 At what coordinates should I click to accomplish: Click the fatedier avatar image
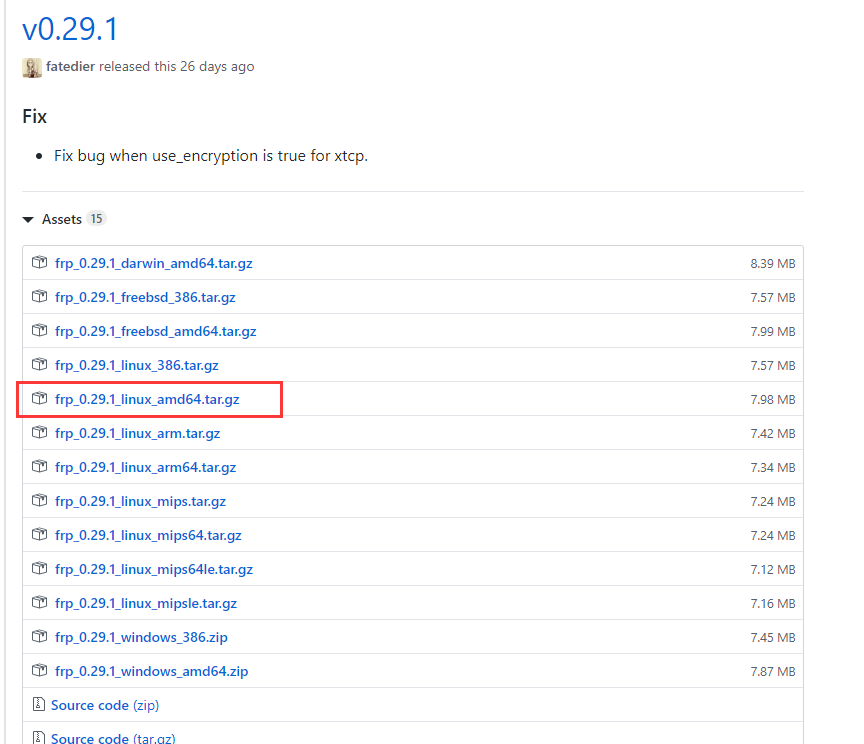point(32,68)
